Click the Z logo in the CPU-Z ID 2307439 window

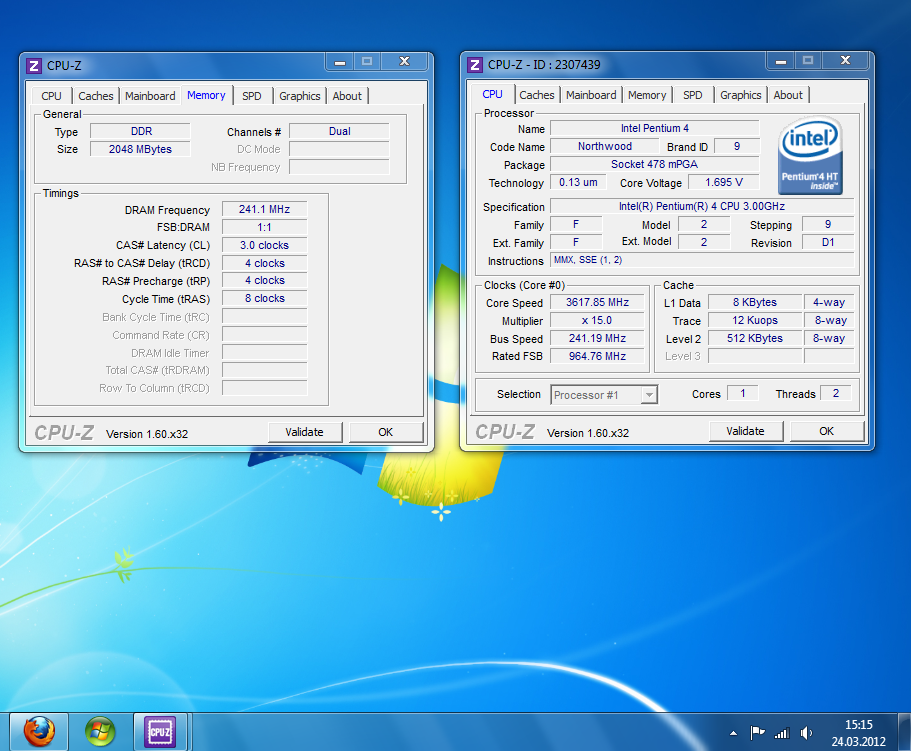click(x=475, y=64)
